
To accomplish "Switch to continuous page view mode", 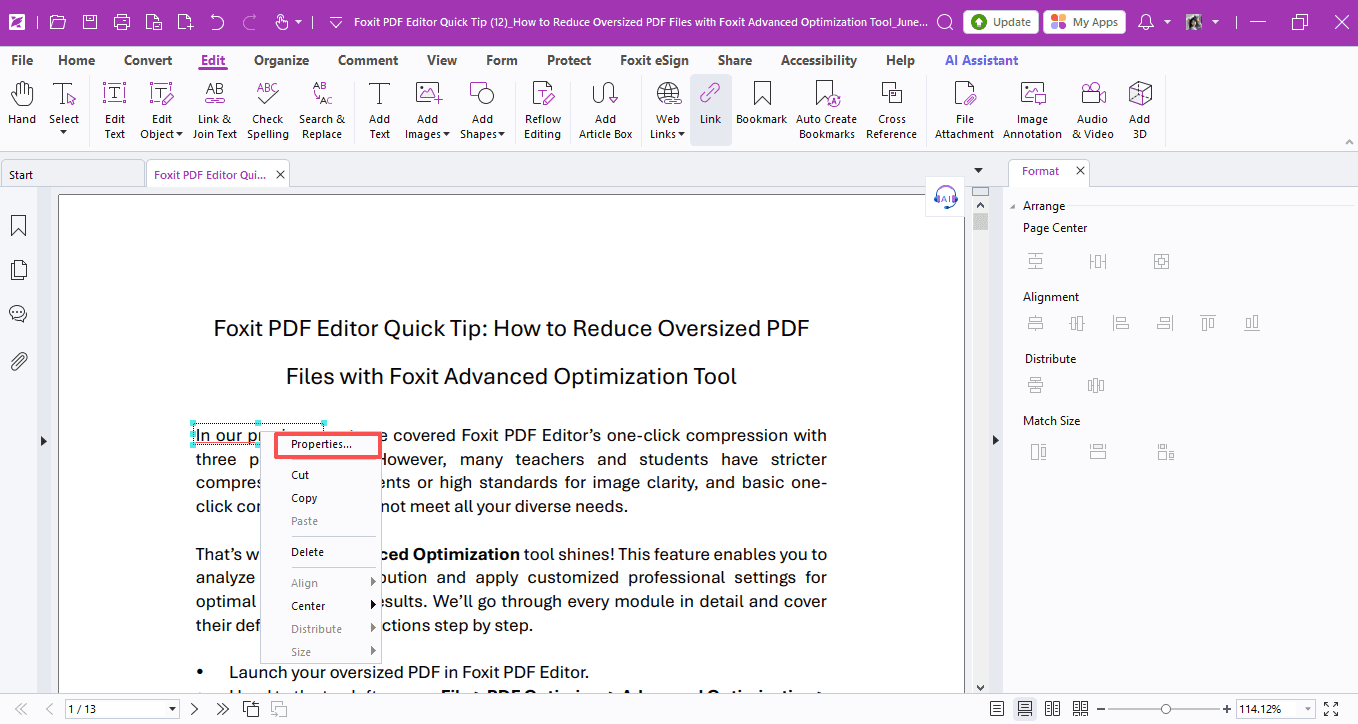I will (1025, 709).
